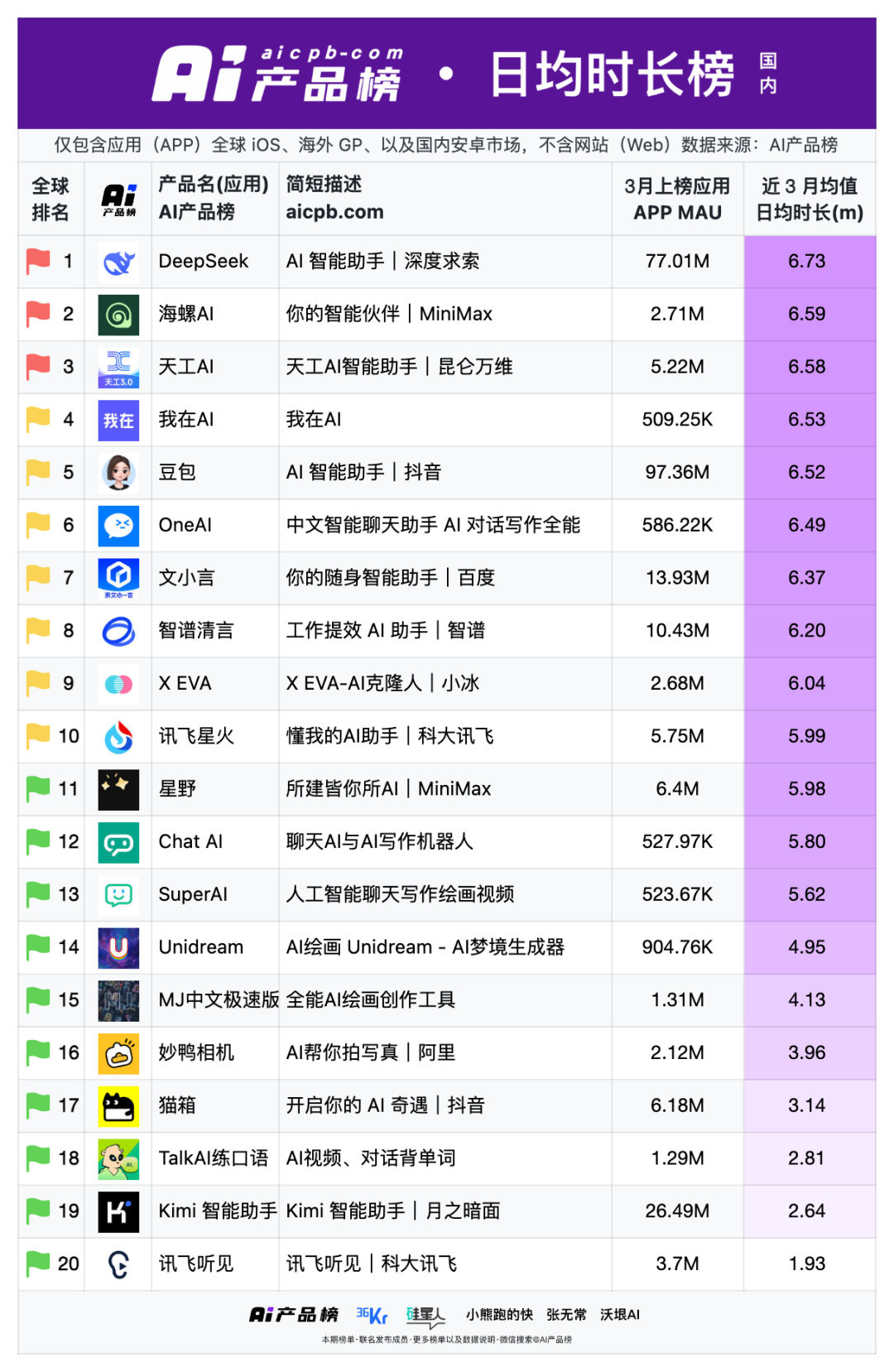This screenshot has height=1372, width=894.
Task: Click the SuperAI product name
Action: tap(193, 894)
